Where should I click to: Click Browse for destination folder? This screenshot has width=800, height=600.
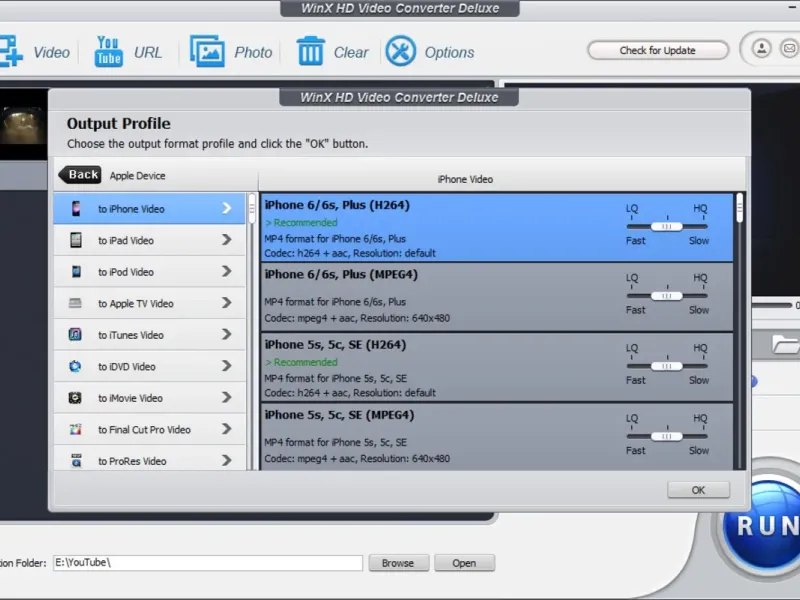click(x=398, y=563)
